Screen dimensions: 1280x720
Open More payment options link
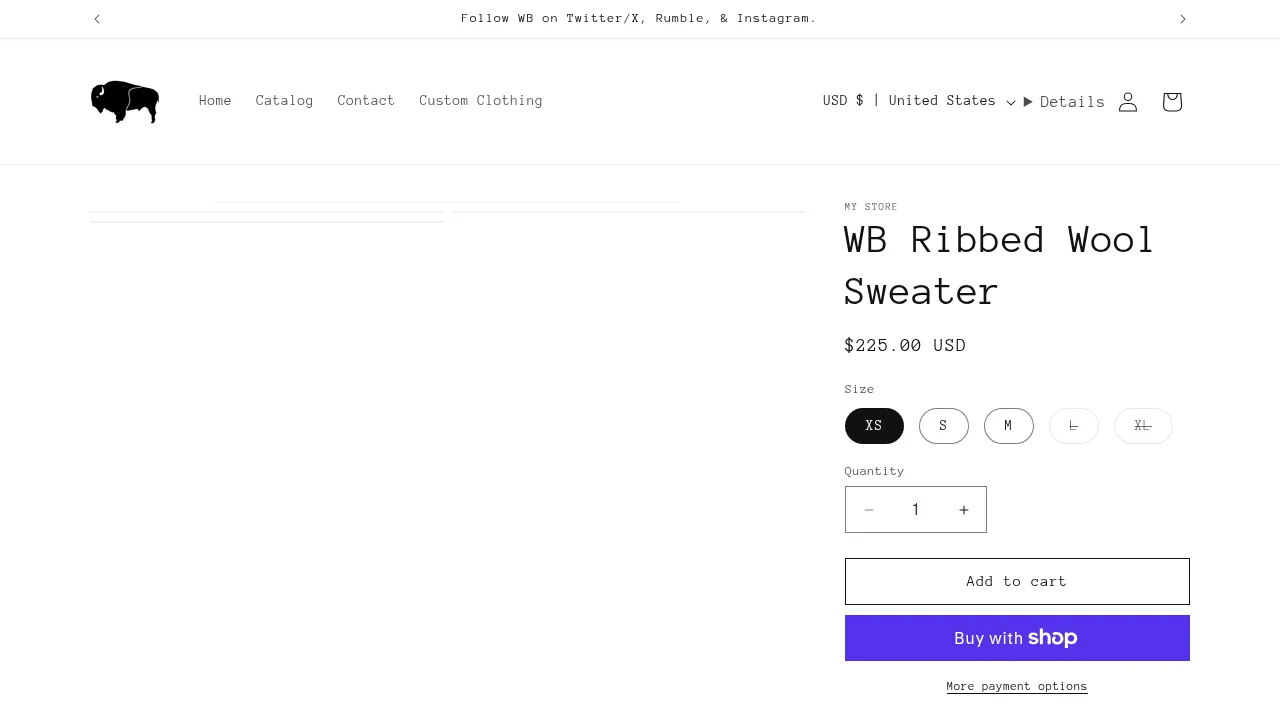pyautogui.click(x=1016, y=686)
